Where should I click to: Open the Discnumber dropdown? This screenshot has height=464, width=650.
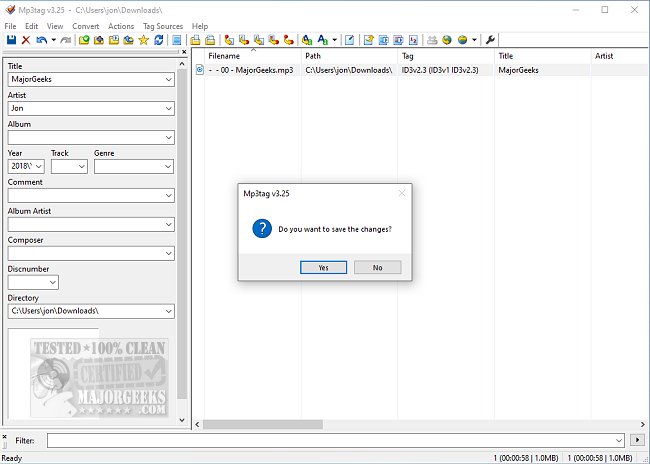pos(33,282)
